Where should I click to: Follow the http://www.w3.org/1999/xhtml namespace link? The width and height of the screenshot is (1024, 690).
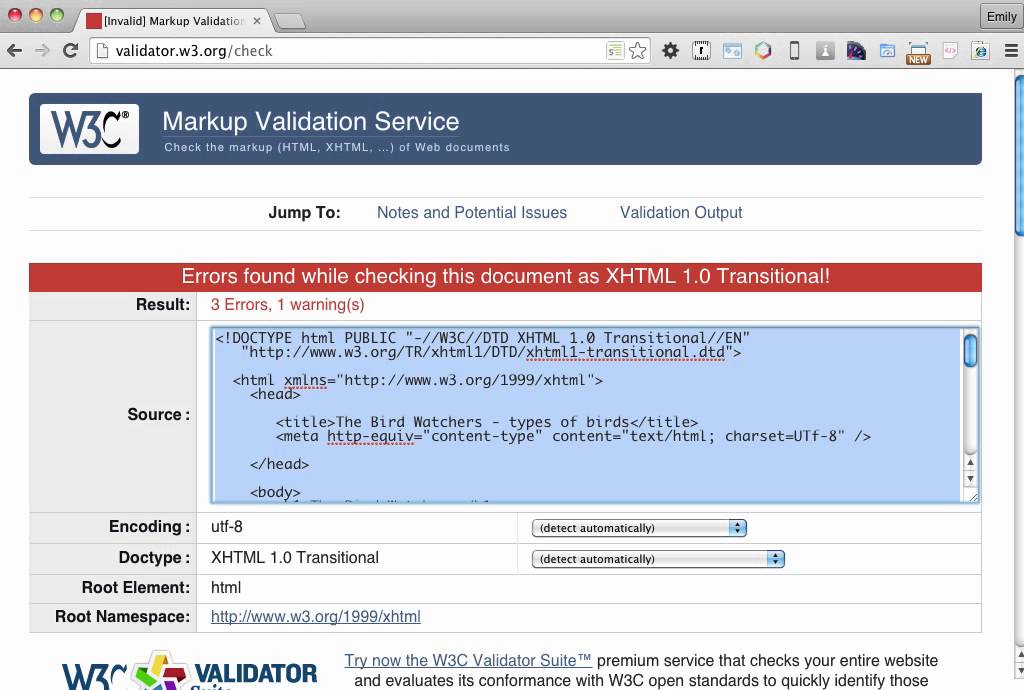coord(315,617)
